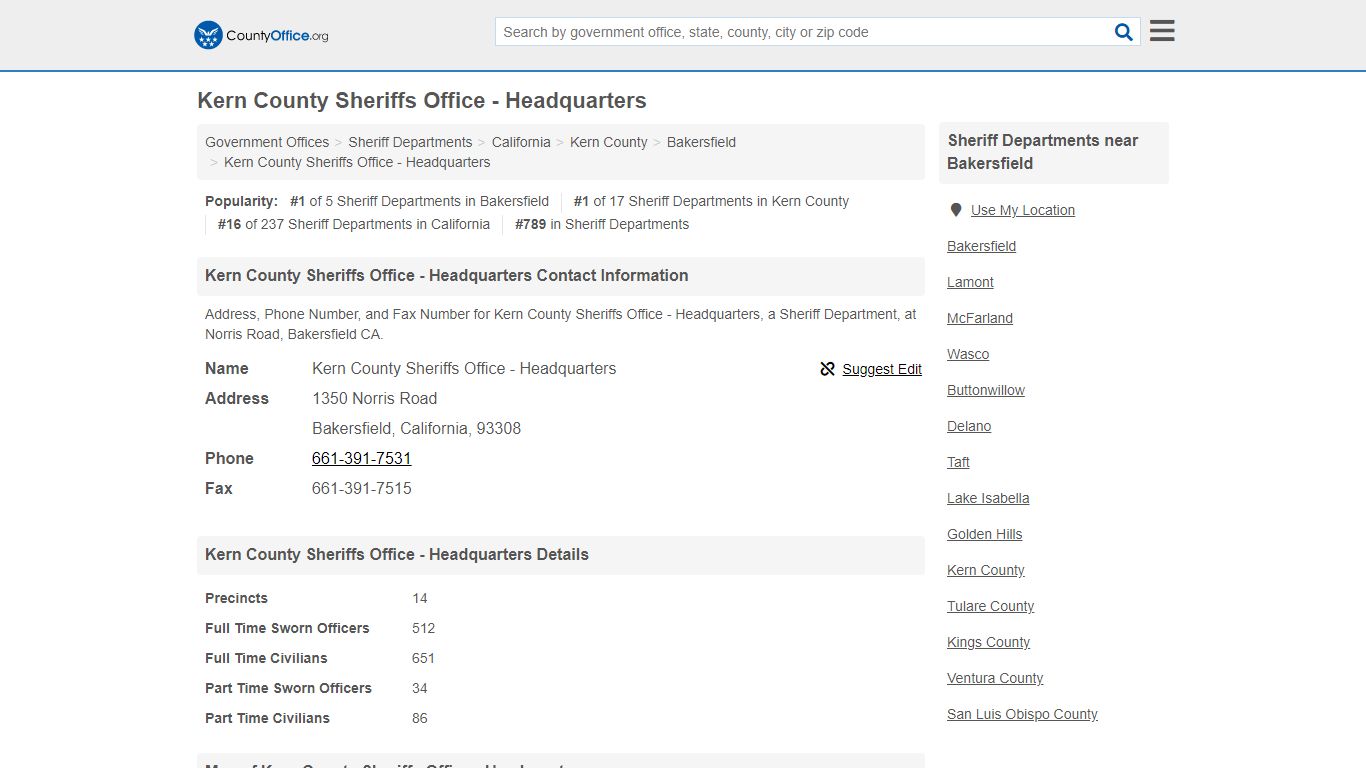Select McFarland in the sidebar
The height and width of the screenshot is (768, 1366).
980,318
